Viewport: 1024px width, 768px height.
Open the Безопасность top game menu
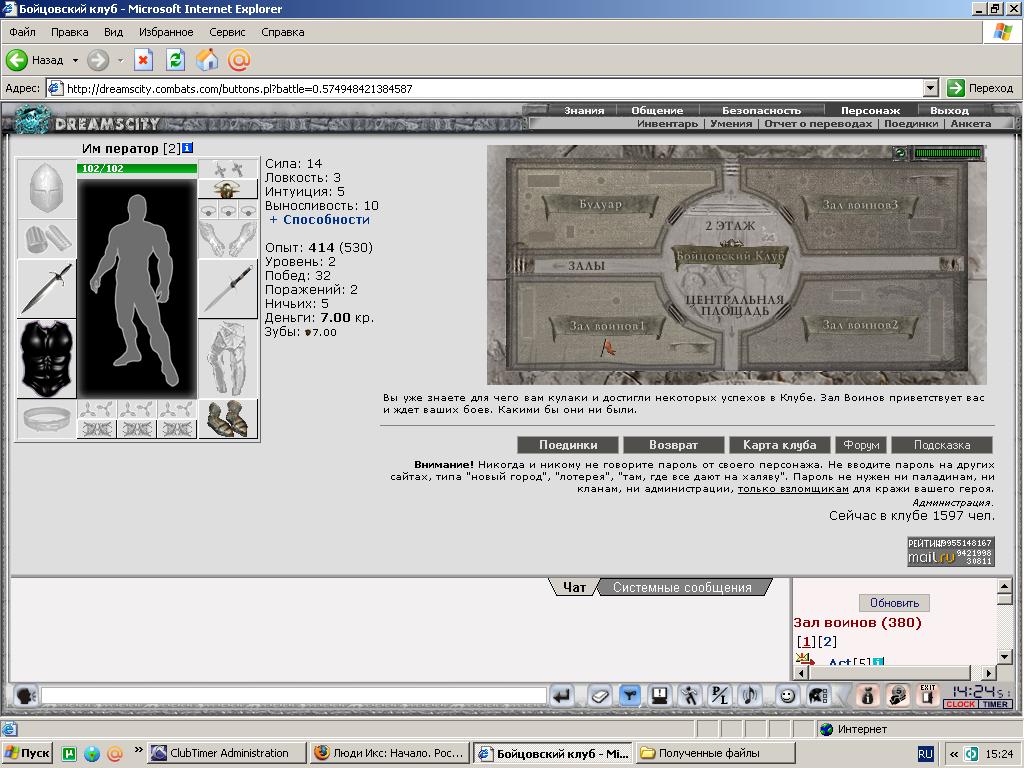tap(761, 110)
